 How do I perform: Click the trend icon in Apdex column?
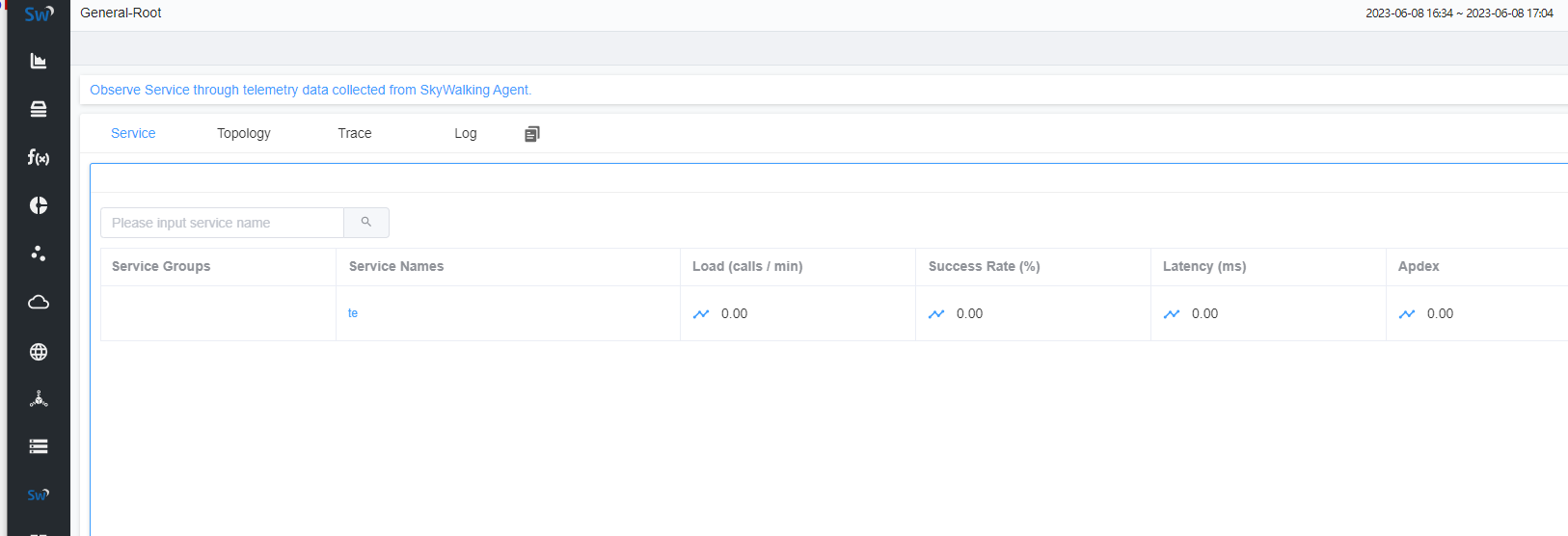(x=1407, y=314)
